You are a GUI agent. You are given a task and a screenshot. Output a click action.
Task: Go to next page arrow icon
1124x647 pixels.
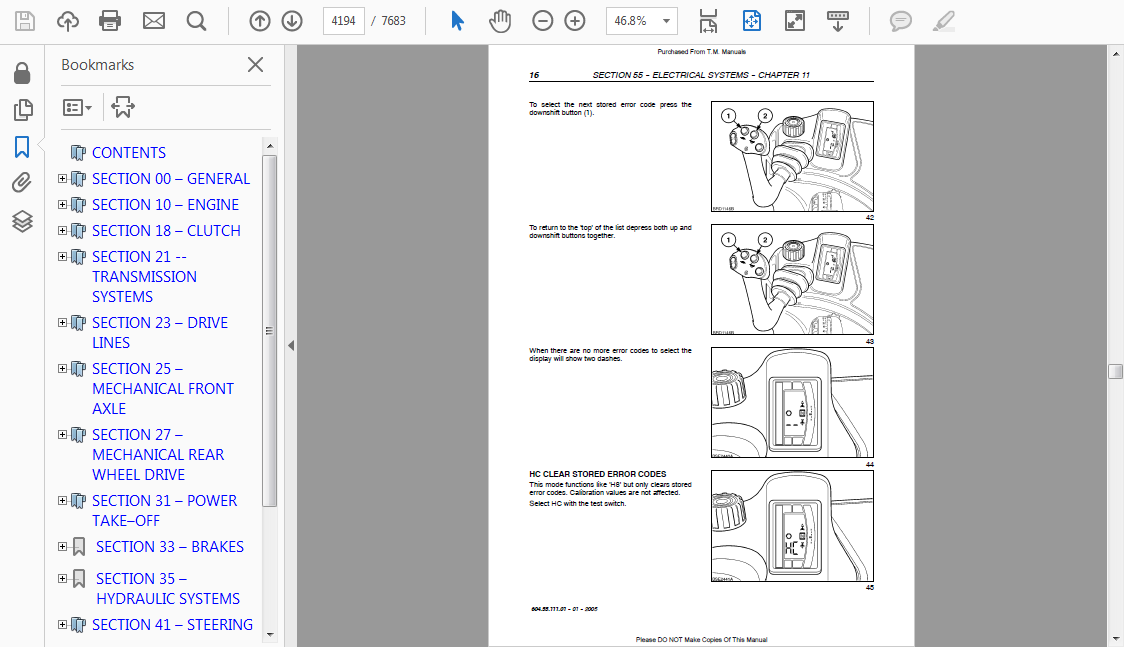tap(292, 21)
